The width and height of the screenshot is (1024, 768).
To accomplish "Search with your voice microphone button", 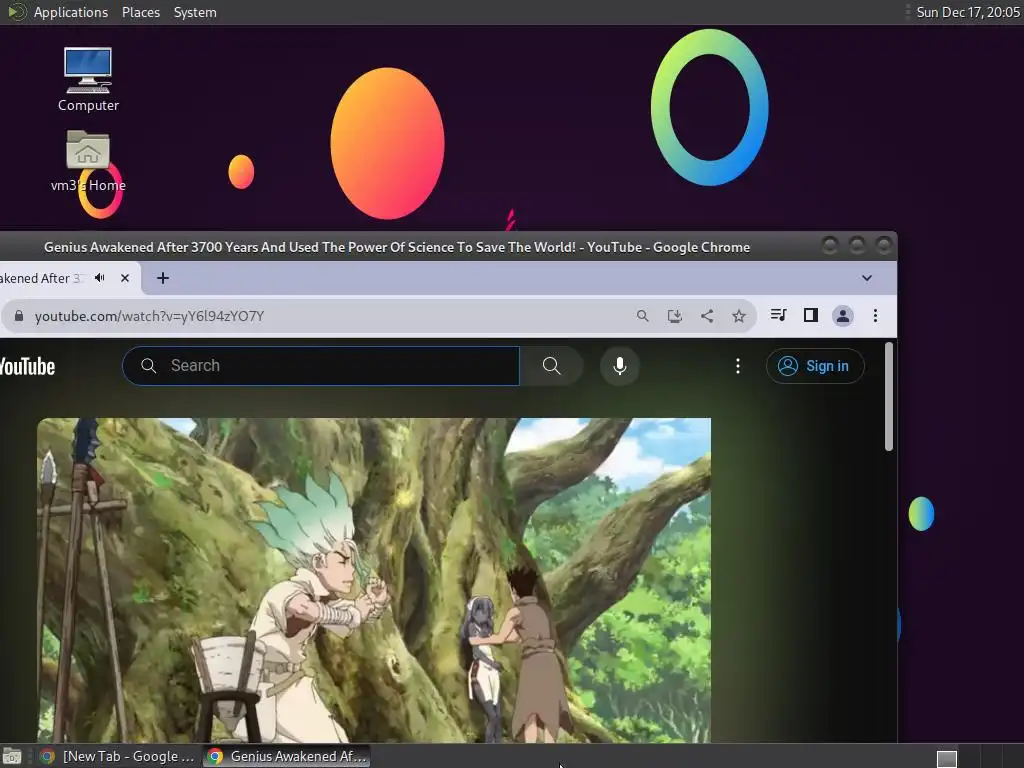I will coord(620,366).
